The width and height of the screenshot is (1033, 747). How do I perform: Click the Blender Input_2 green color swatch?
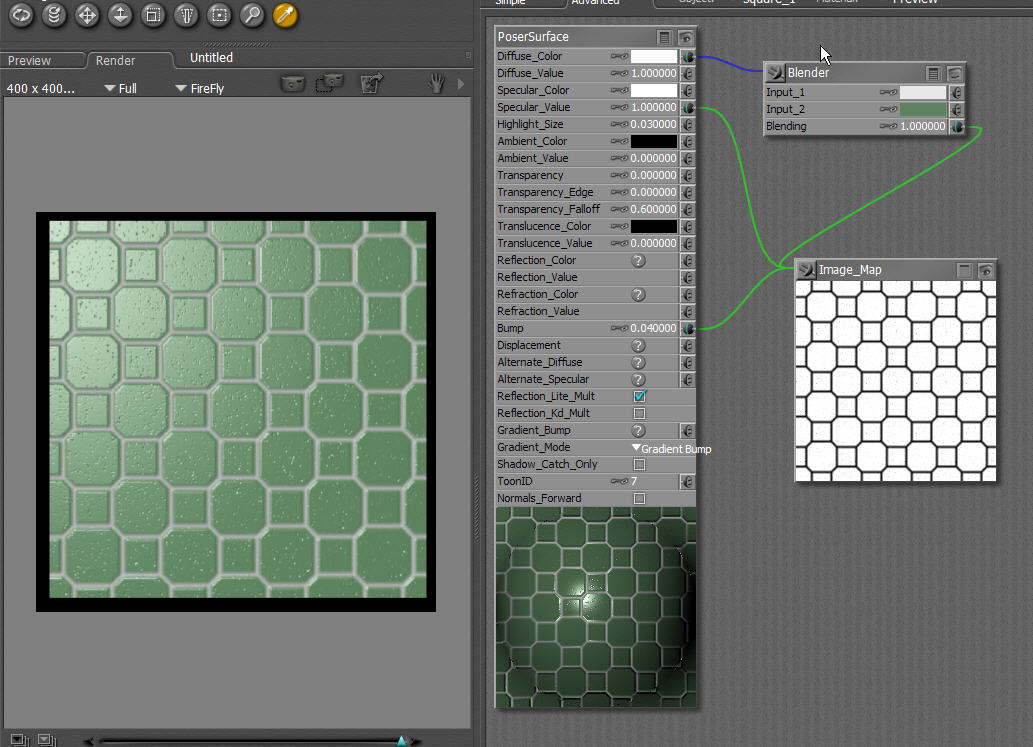coord(922,110)
